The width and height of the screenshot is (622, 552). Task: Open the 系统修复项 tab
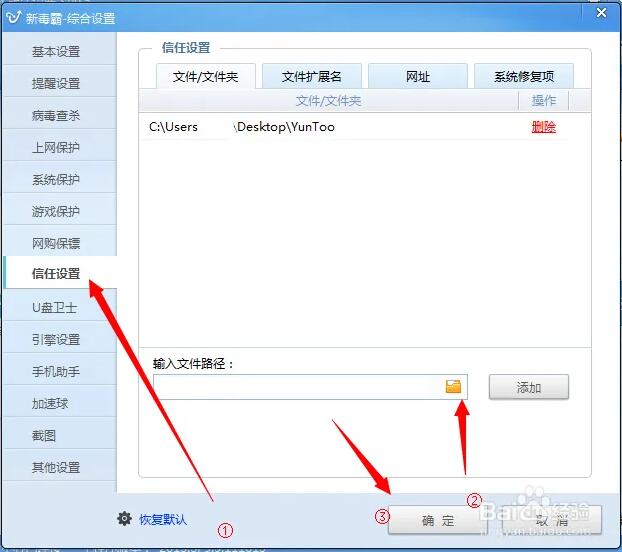click(524, 76)
